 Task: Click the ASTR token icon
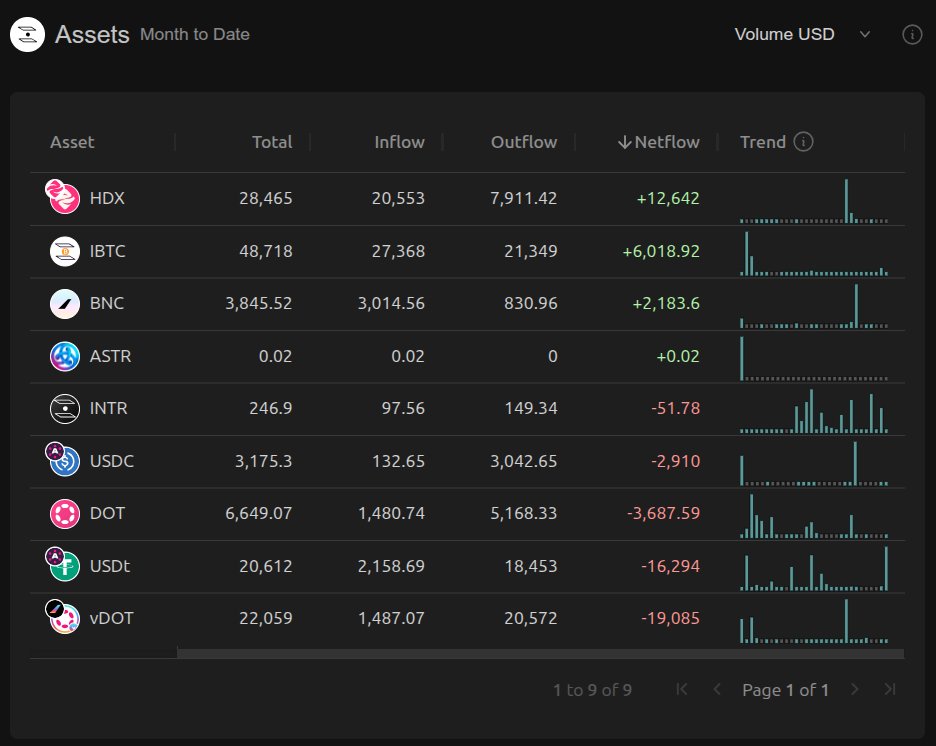(64, 356)
